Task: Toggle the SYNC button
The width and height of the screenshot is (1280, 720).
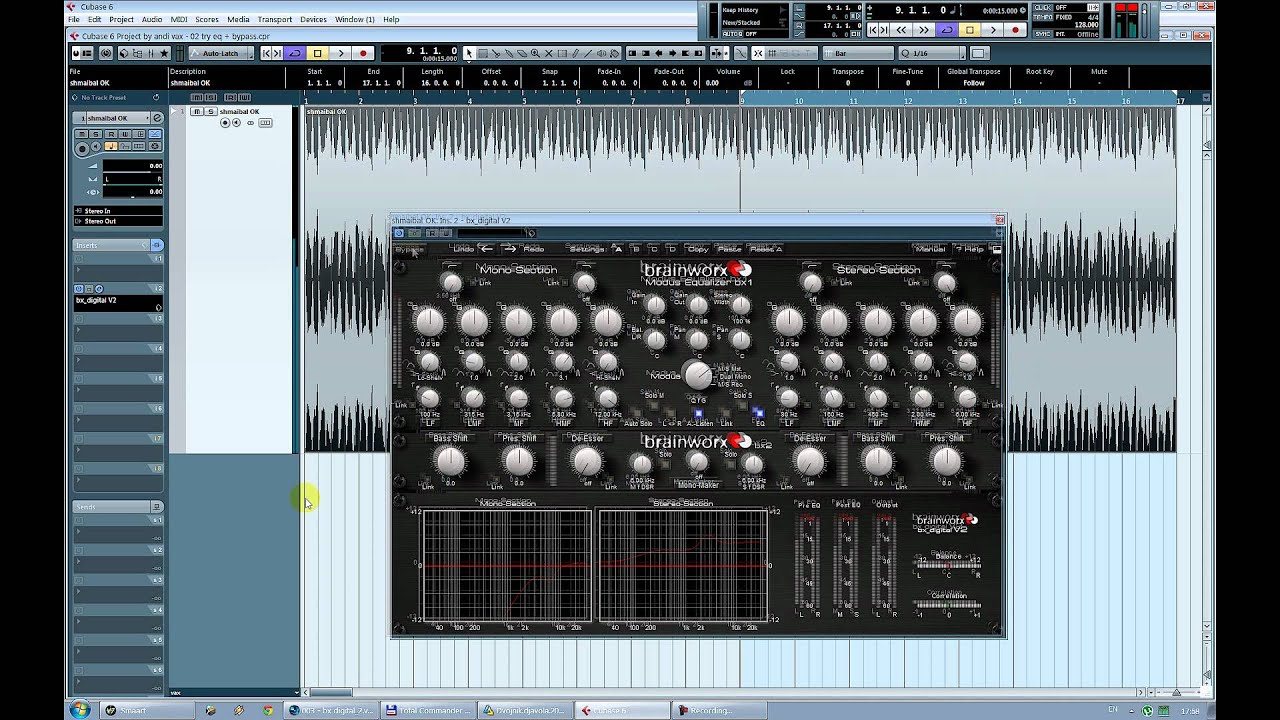Action: click(1043, 34)
